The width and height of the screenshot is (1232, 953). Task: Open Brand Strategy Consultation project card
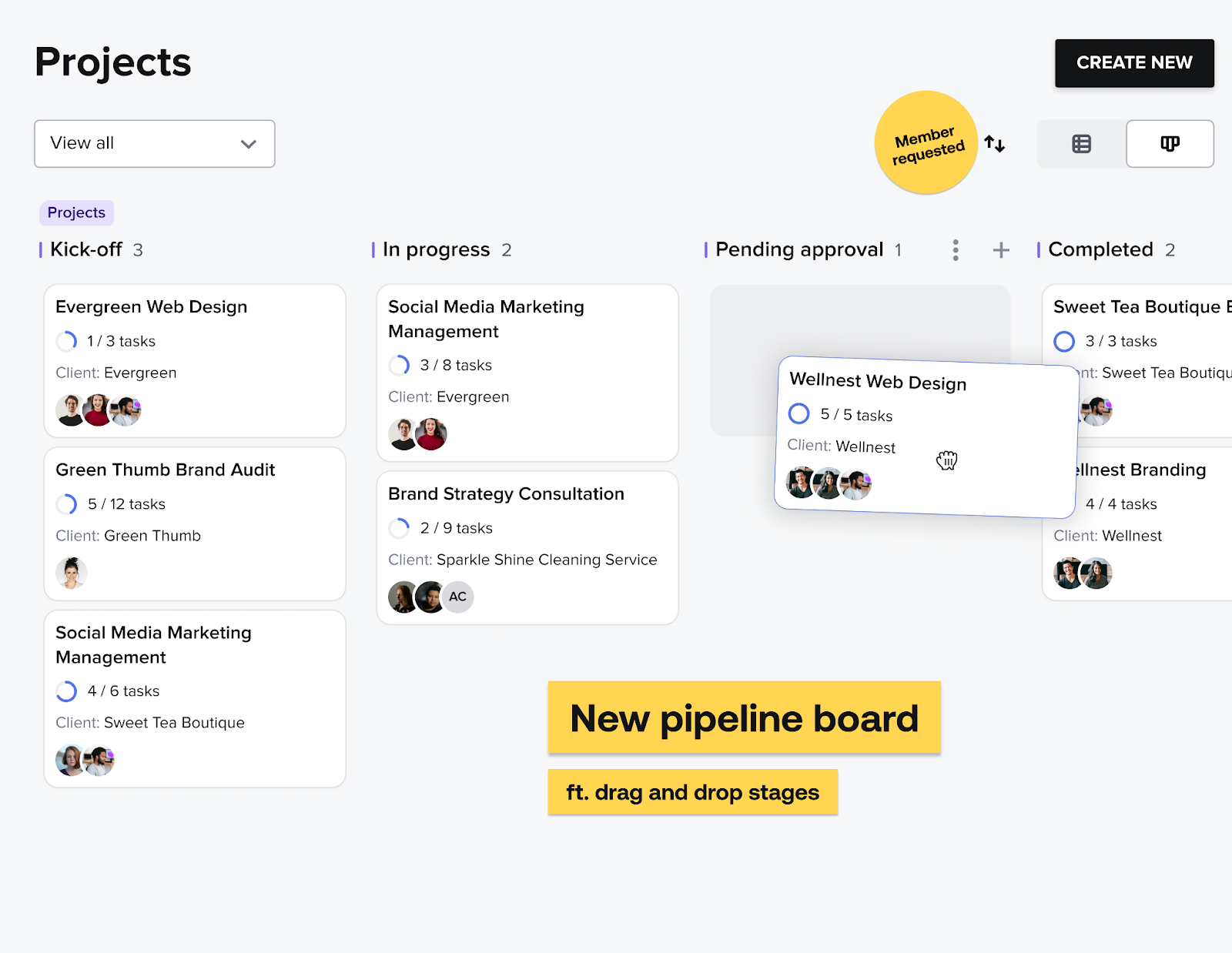pos(527,547)
